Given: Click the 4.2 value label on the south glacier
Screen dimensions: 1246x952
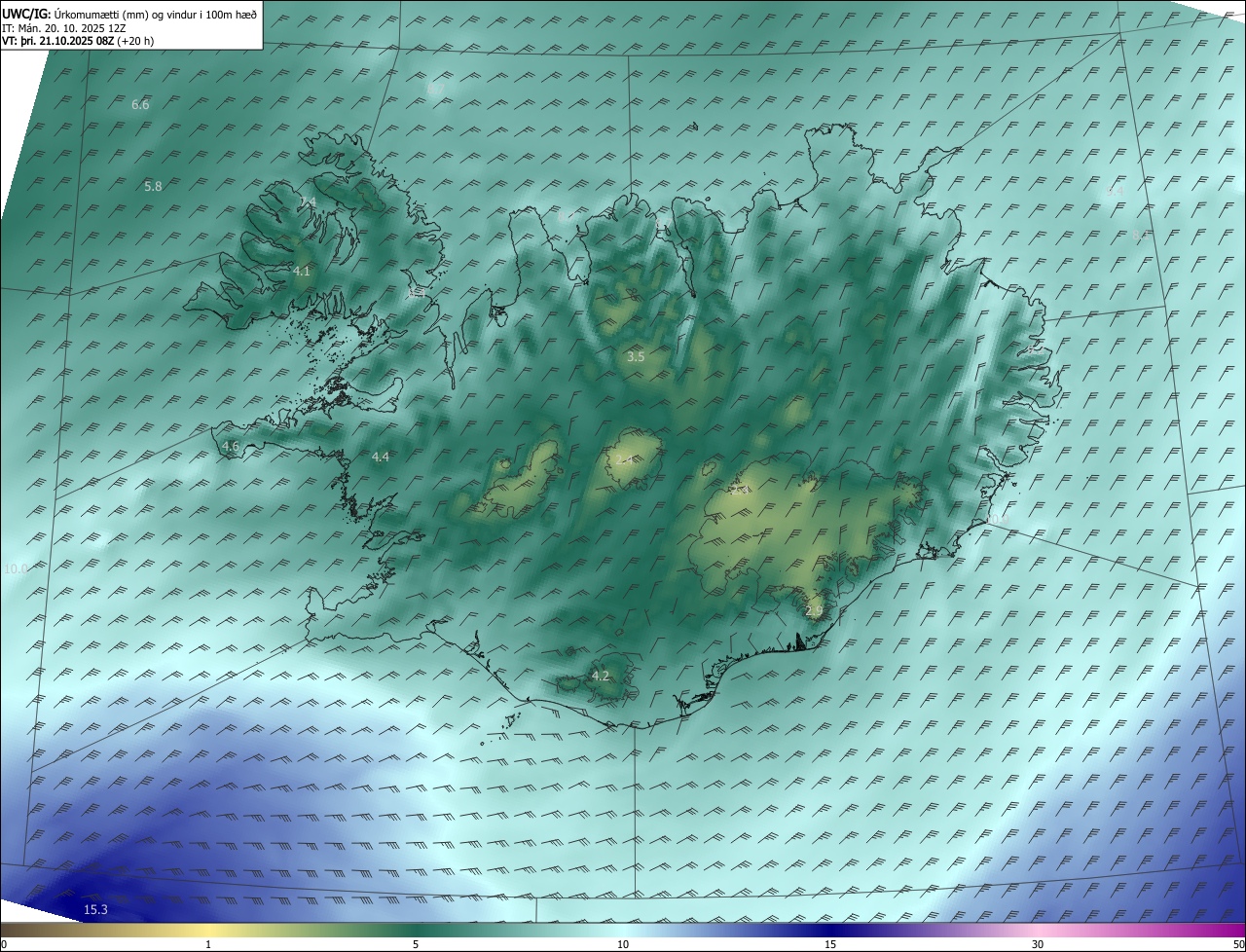Looking at the screenshot, I should pos(601,676).
